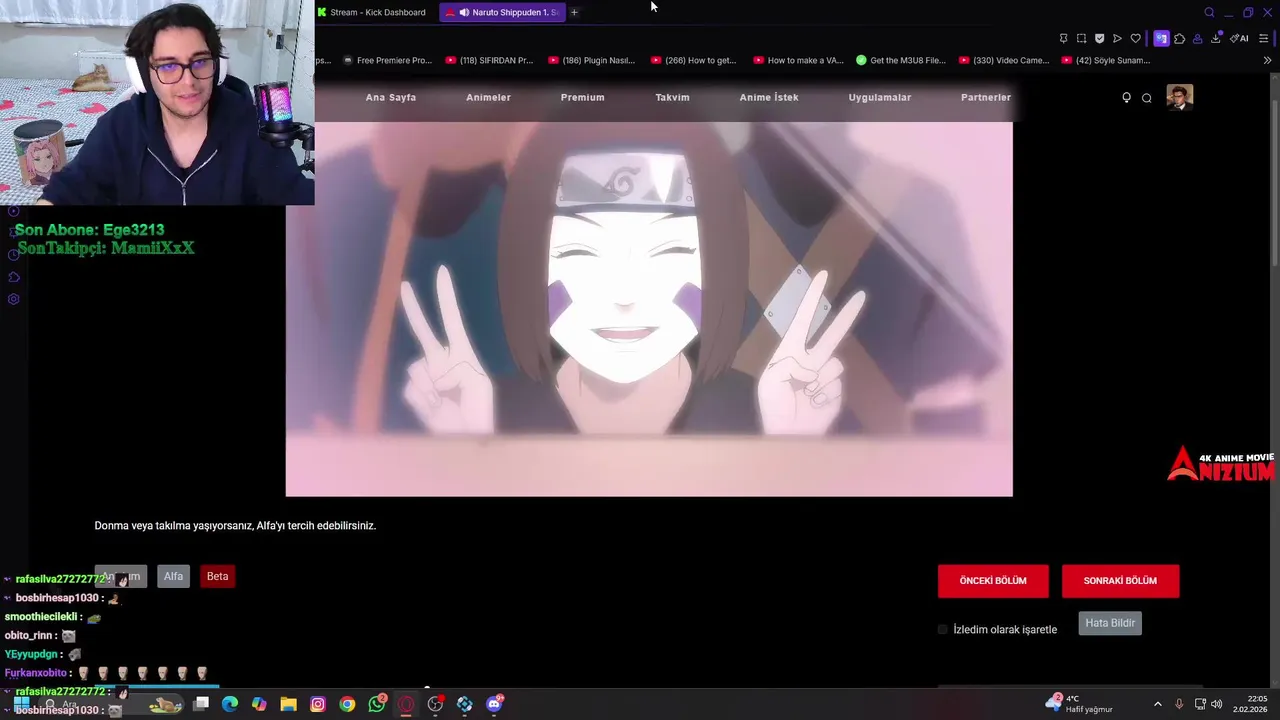1280x720 pixels.
Task: Click the microphone tray icon
Action: point(1179,704)
